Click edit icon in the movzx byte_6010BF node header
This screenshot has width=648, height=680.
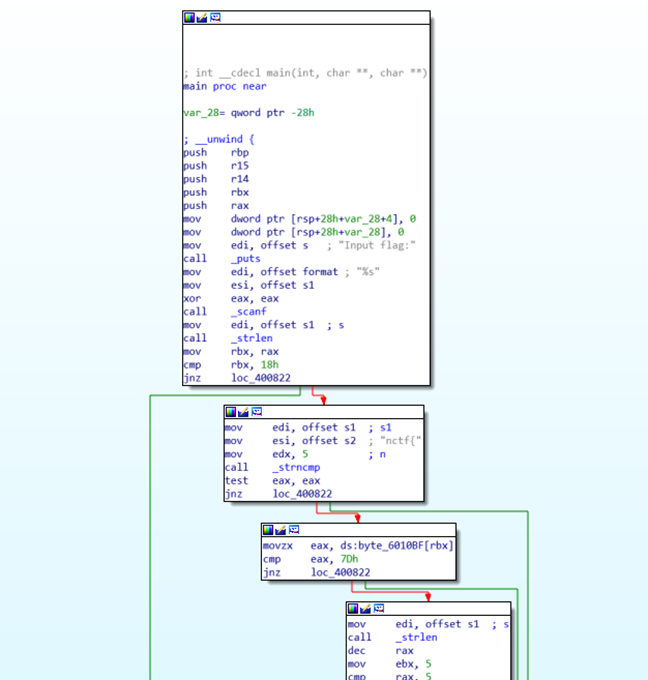tap(281, 530)
